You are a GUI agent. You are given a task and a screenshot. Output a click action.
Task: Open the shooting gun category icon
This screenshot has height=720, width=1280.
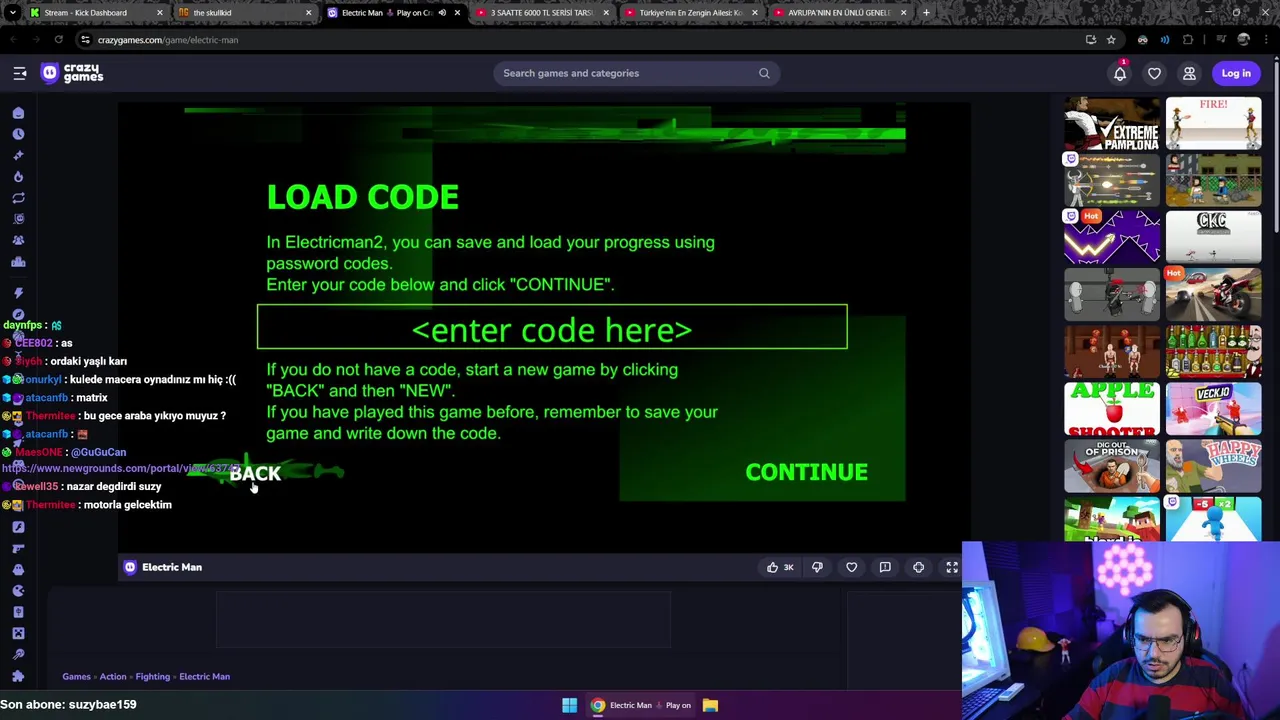tap(18, 548)
